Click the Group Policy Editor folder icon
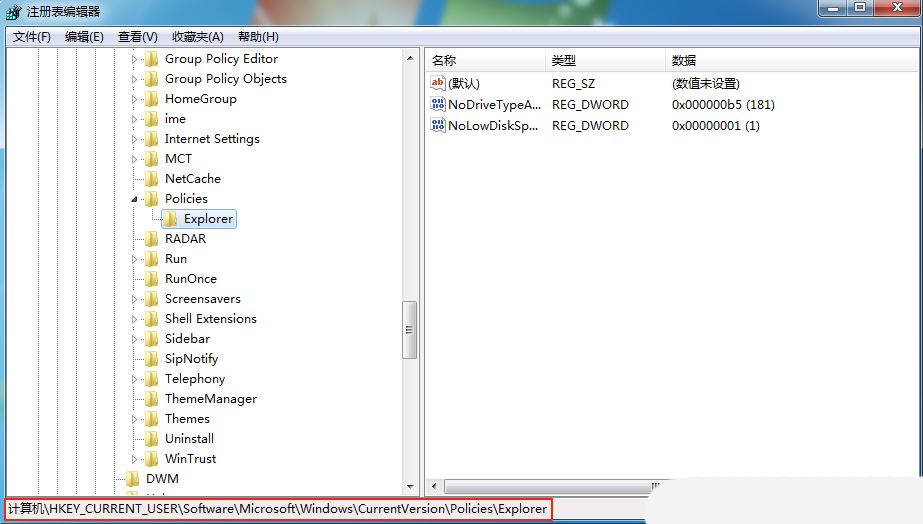 pyautogui.click(x=151, y=59)
